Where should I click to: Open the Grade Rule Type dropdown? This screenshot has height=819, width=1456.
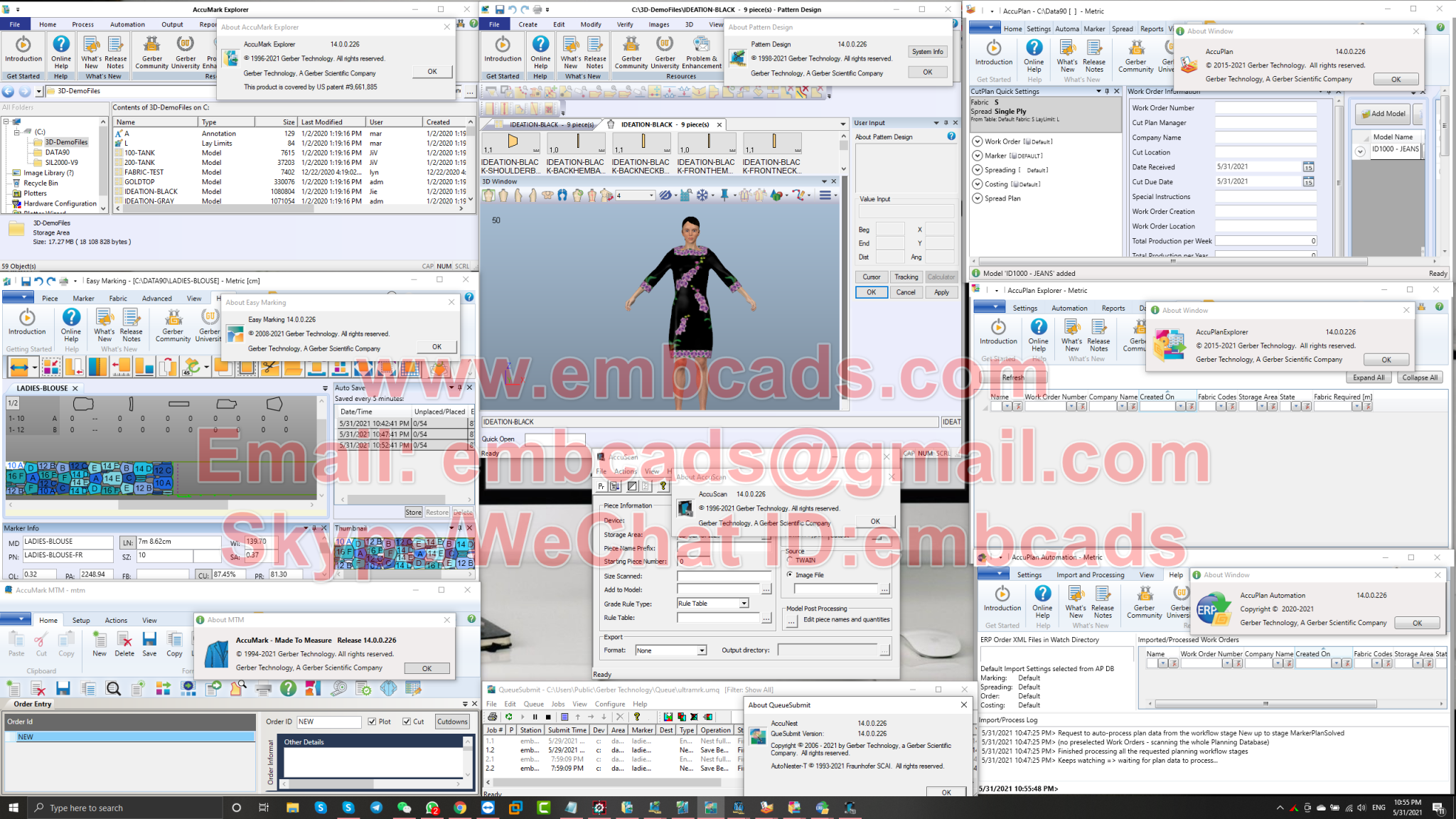[744, 604]
